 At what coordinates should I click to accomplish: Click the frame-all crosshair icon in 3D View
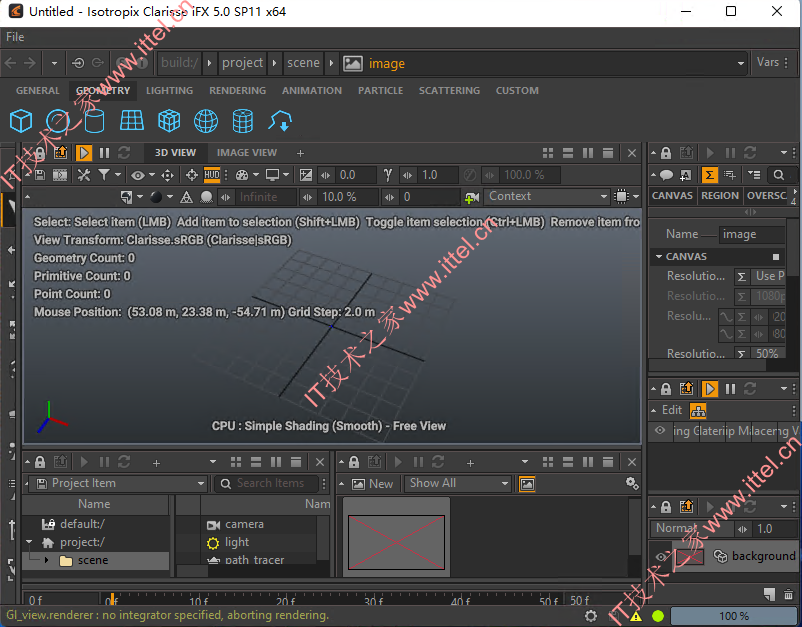(x=192, y=175)
